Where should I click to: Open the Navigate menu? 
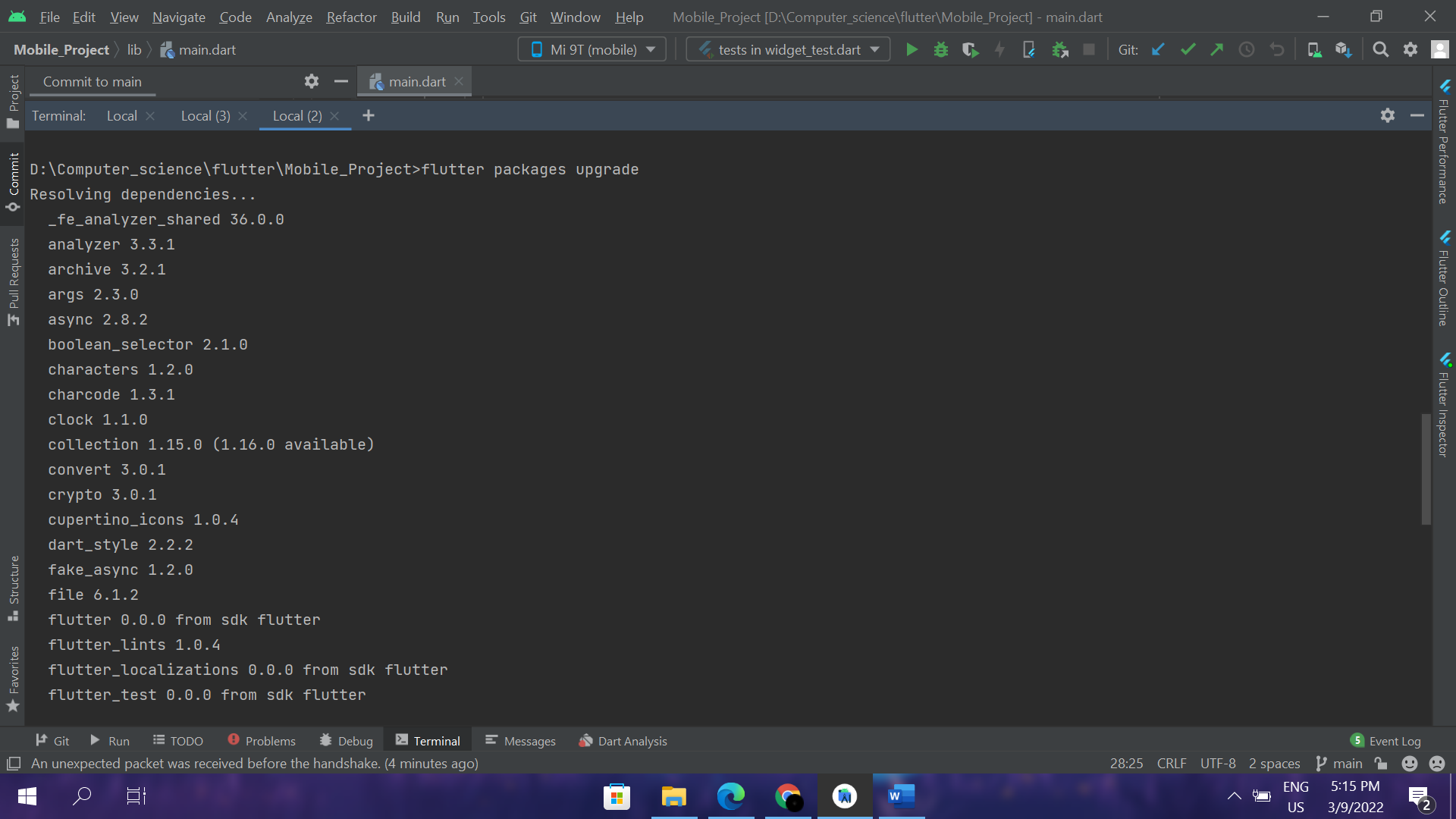click(179, 17)
